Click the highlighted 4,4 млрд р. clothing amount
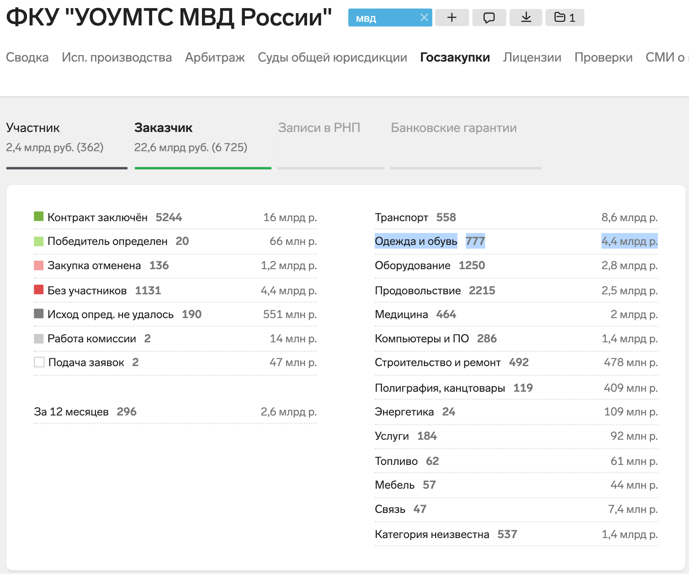 [x=629, y=241]
